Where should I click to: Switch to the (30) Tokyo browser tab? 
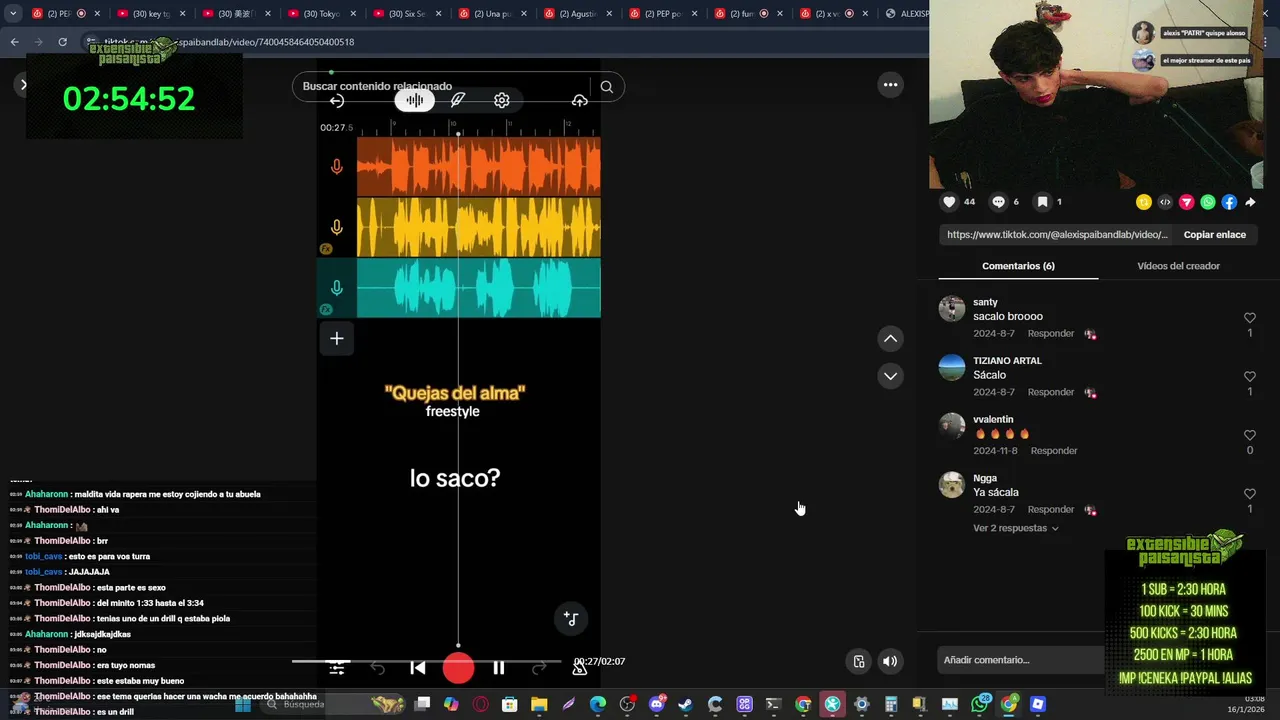point(322,14)
